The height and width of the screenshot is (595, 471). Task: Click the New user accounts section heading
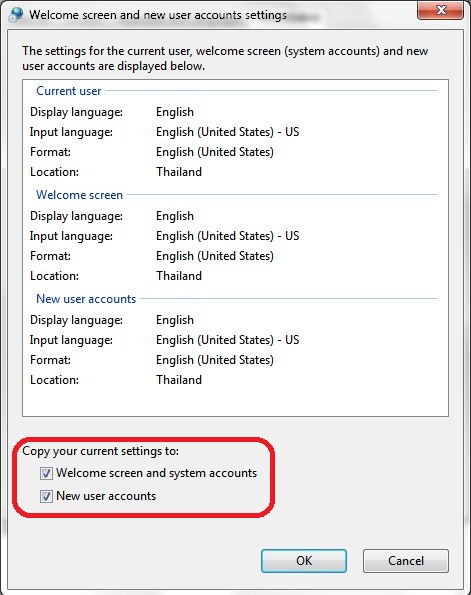[x=86, y=299]
